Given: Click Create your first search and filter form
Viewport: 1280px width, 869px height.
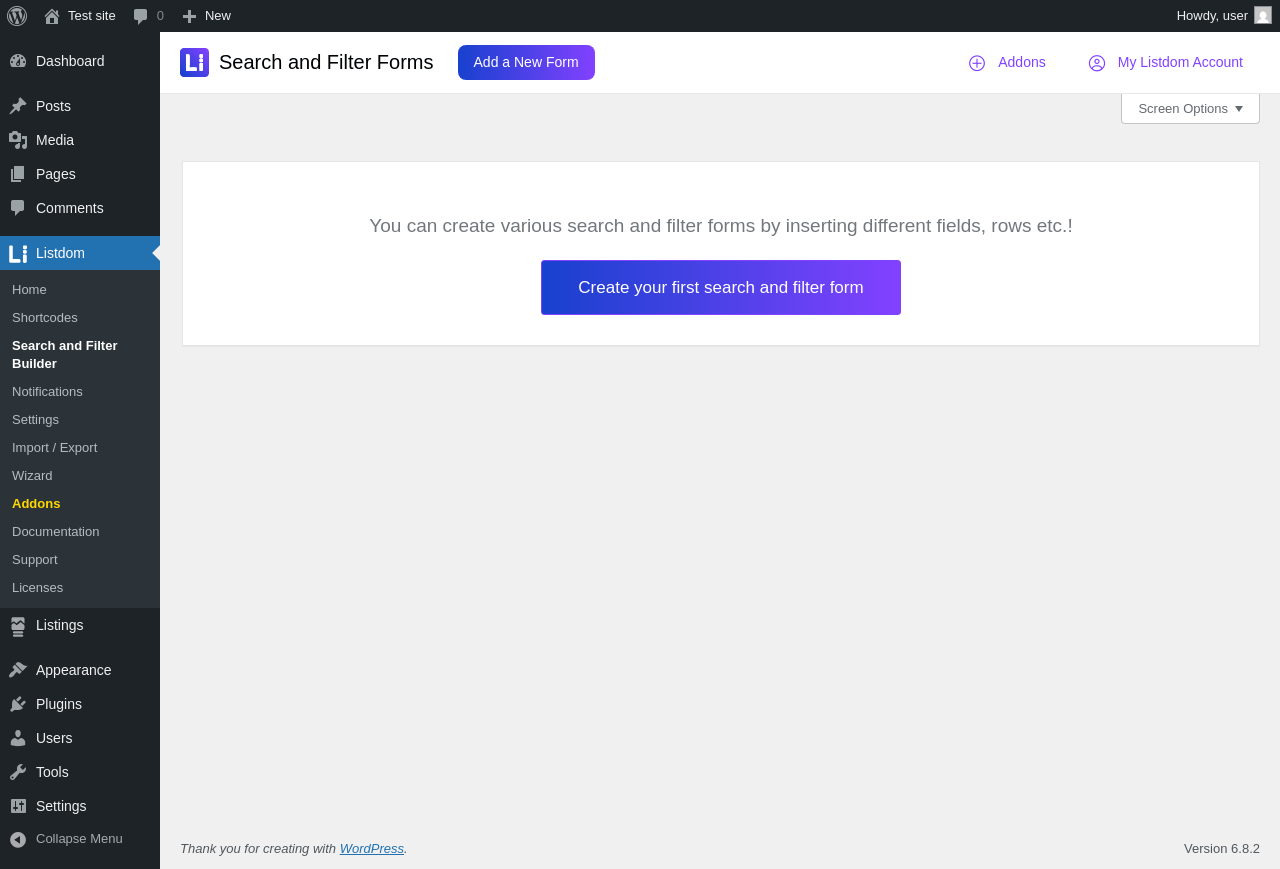Looking at the screenshot, I should point(721,288).
